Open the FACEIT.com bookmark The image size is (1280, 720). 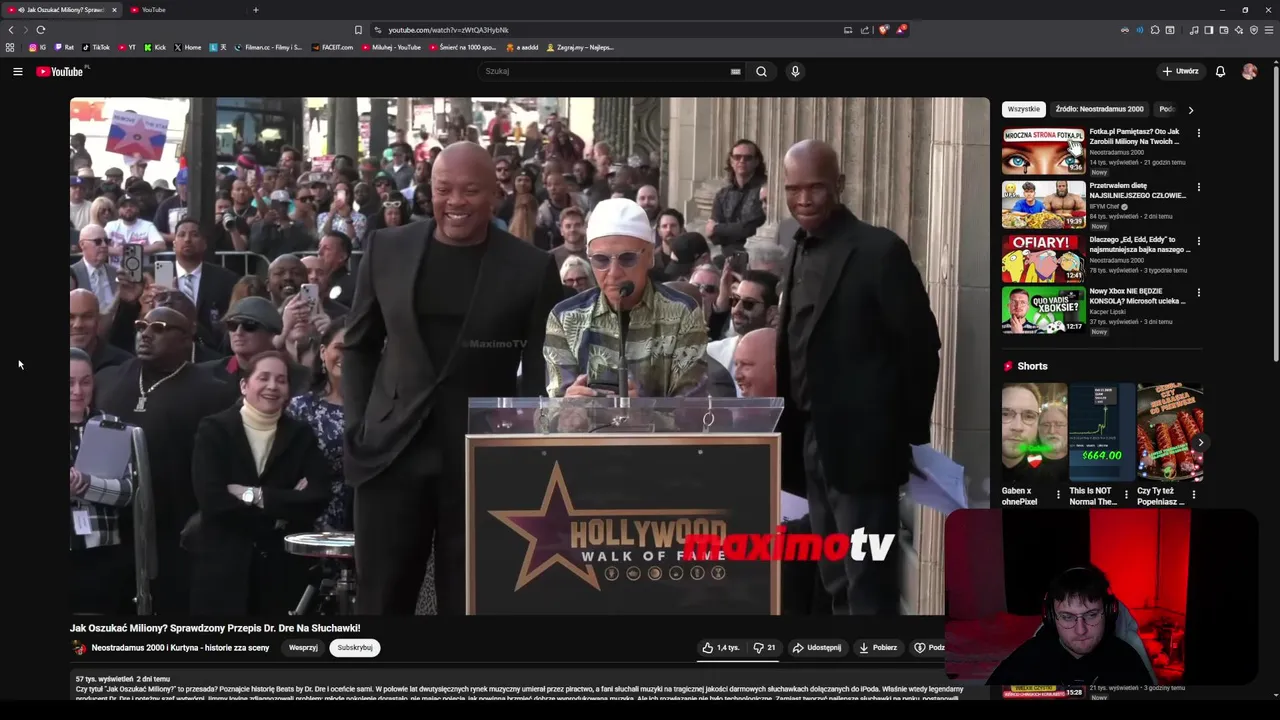333,47
